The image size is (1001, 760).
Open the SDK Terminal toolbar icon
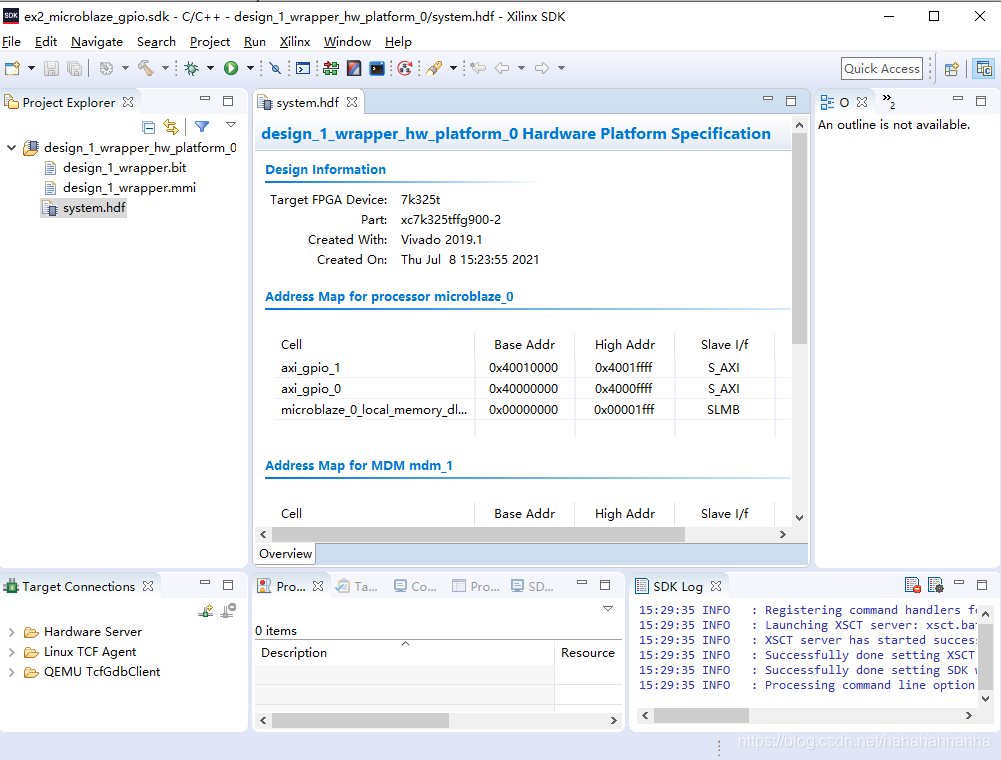click(377, 68)
